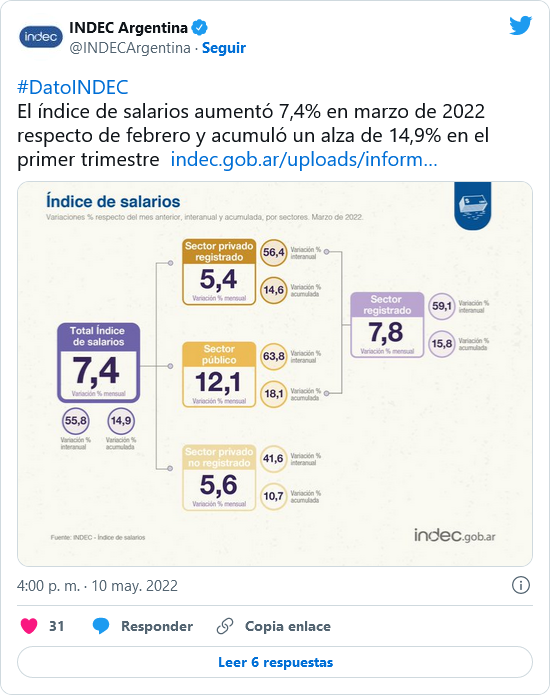Click the INDEC Argentina display name
This screenshot has height=695, width=550.
tap(129, 27)
